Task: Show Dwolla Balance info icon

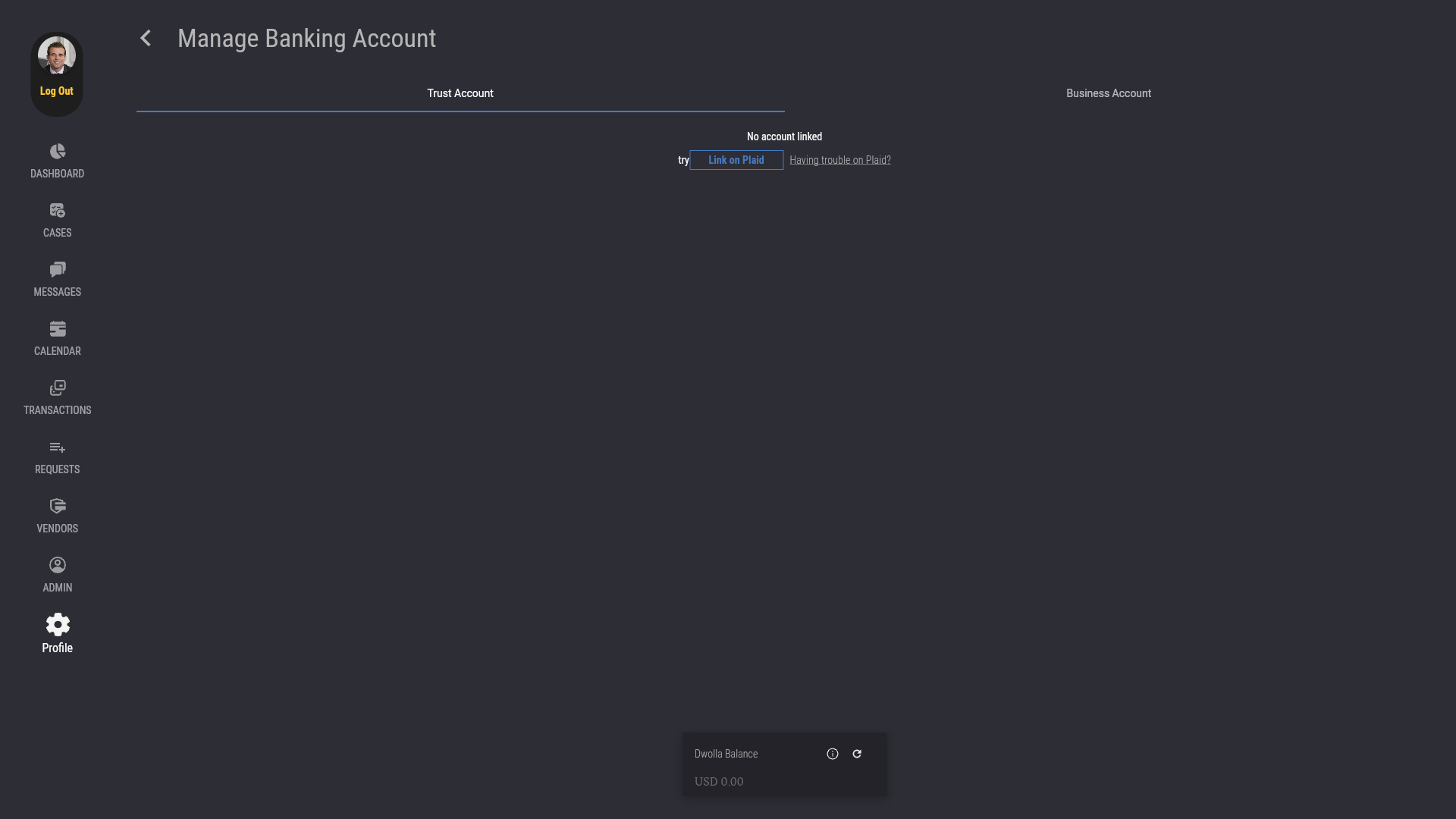Action: click(833, 754)
